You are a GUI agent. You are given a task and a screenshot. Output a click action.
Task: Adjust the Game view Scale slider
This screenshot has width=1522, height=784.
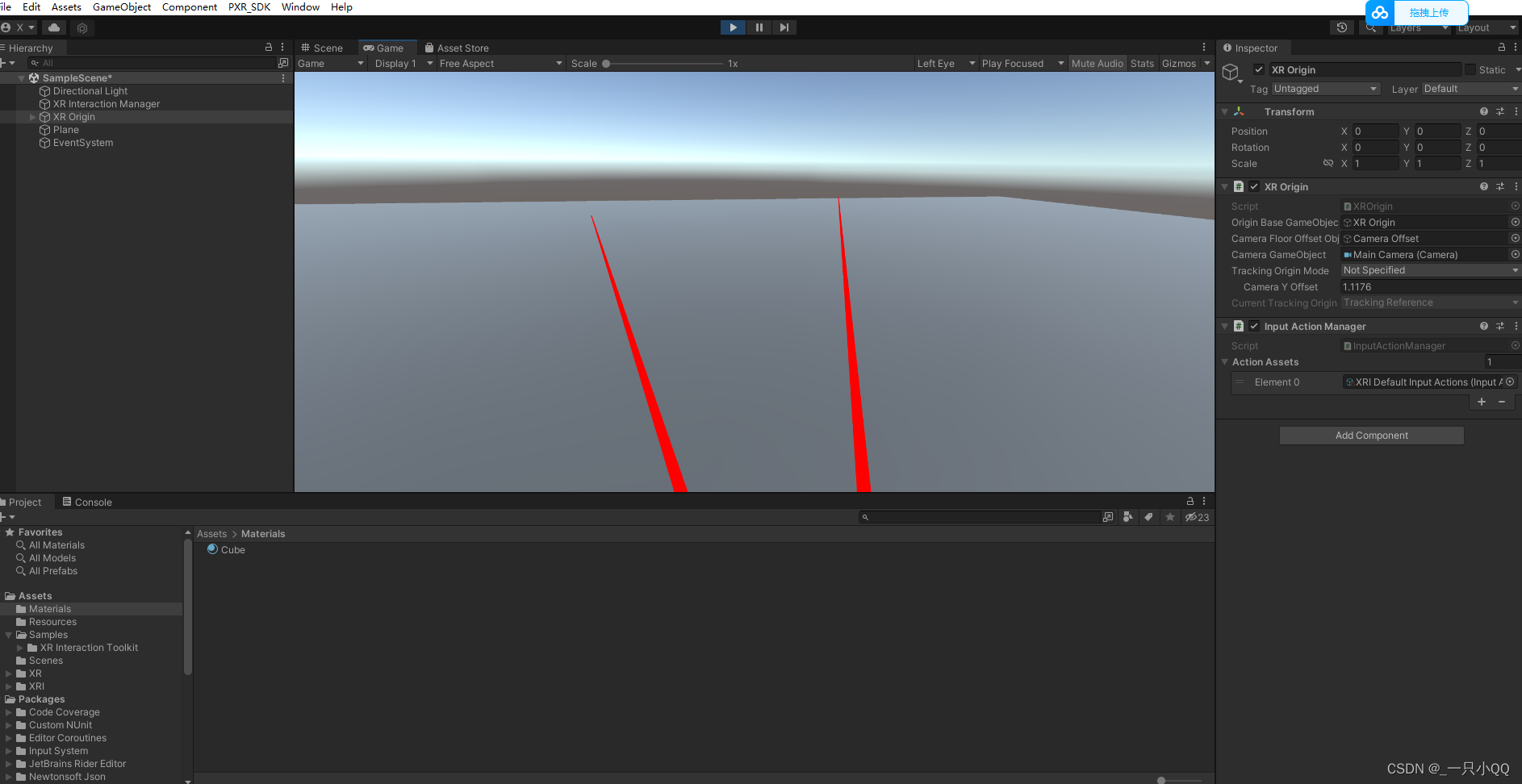663,64
